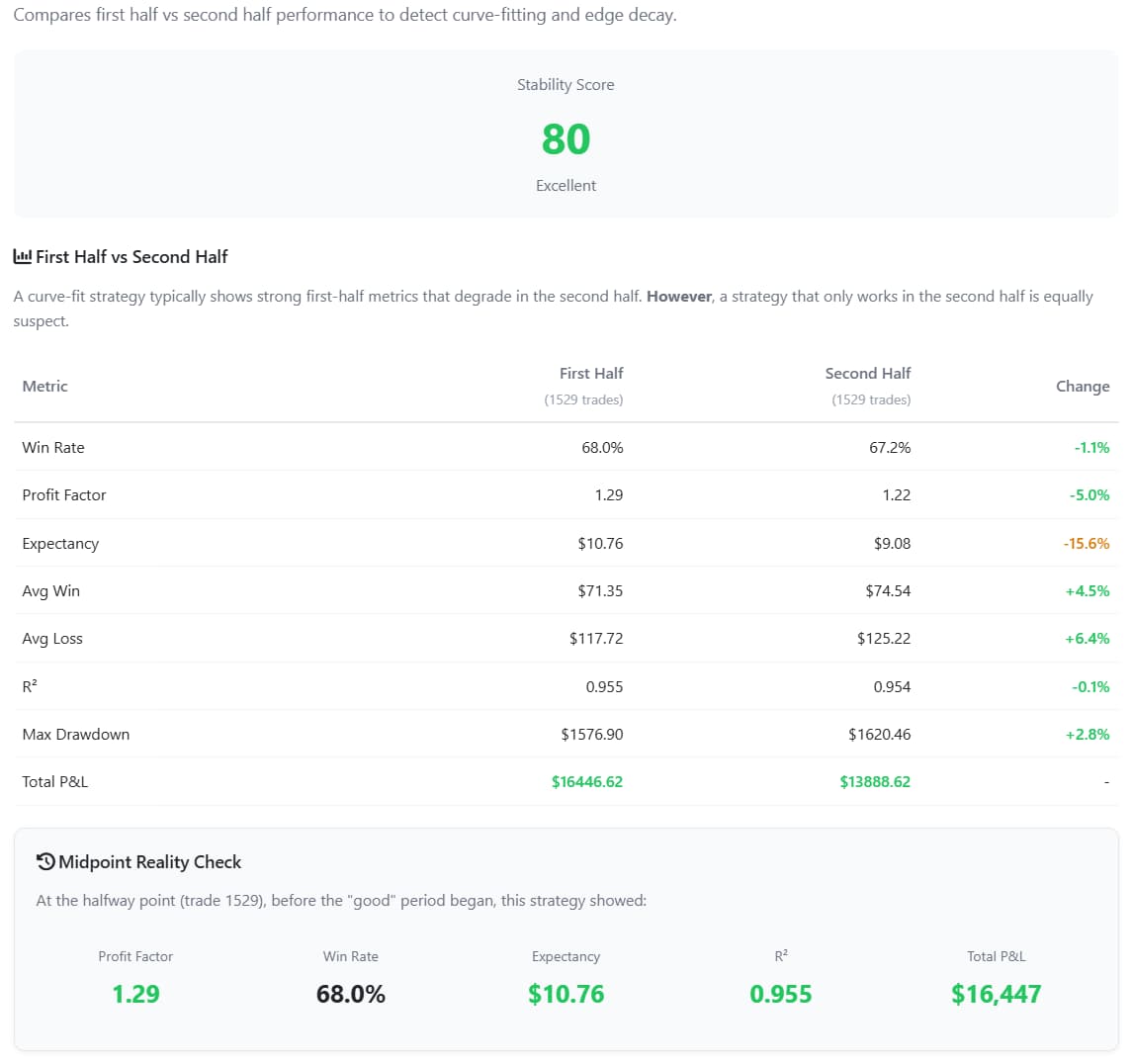Viewport: 1133px width, 1064px height.
Task: Click the second half avg loss $125.22
Action: pyautogui.click(x=884, y=638)
